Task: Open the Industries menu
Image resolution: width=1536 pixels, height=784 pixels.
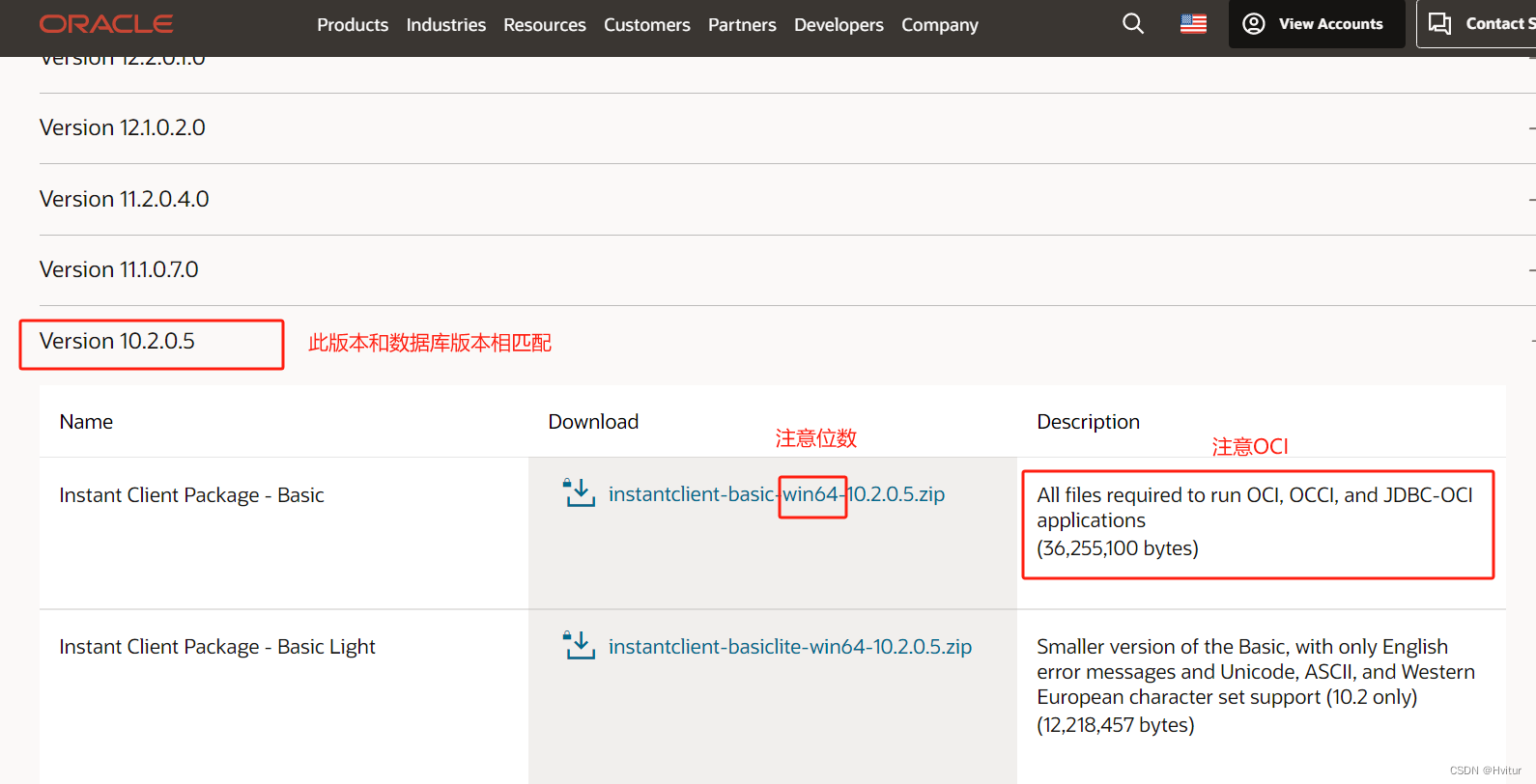Action: (446, 25)
